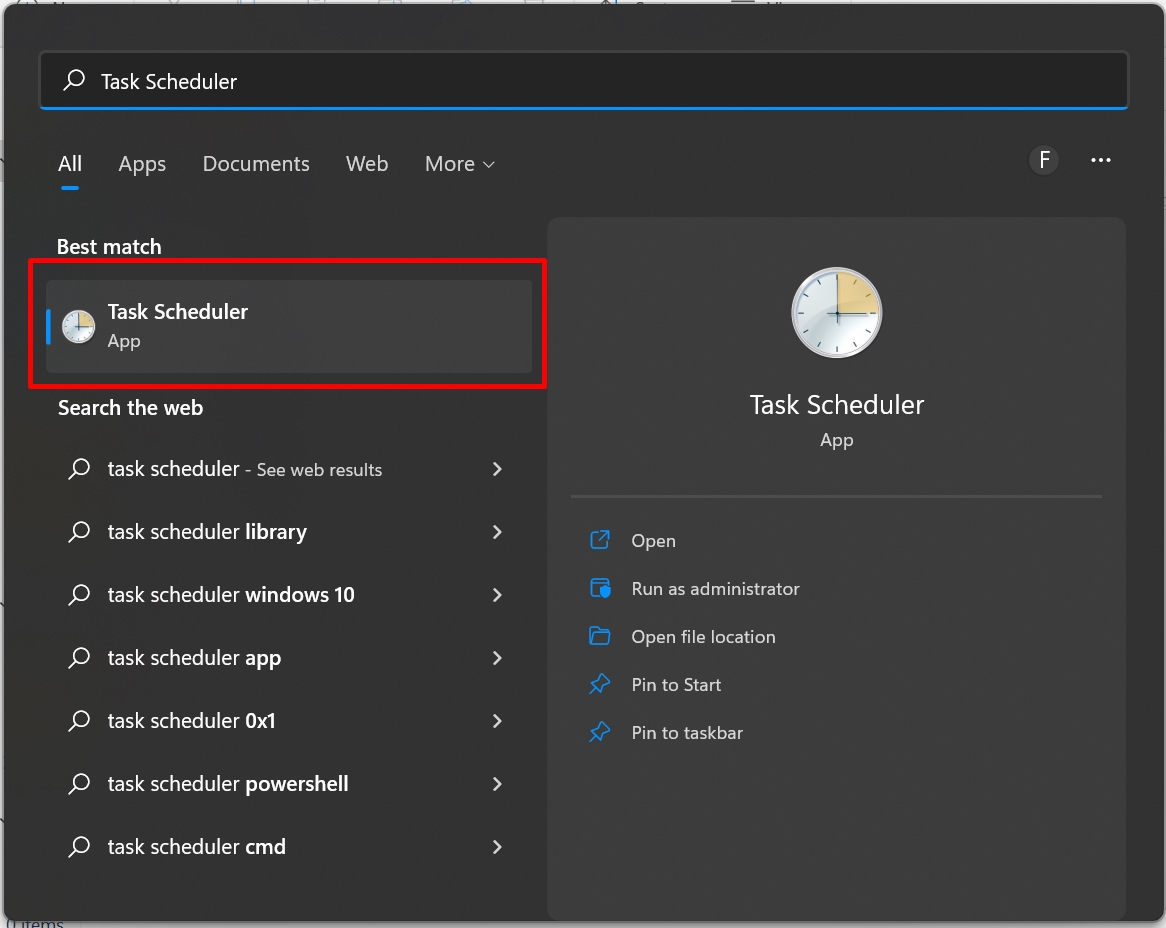
Task: Choose Pin to taskbar
Action: (x=687, y=733)
